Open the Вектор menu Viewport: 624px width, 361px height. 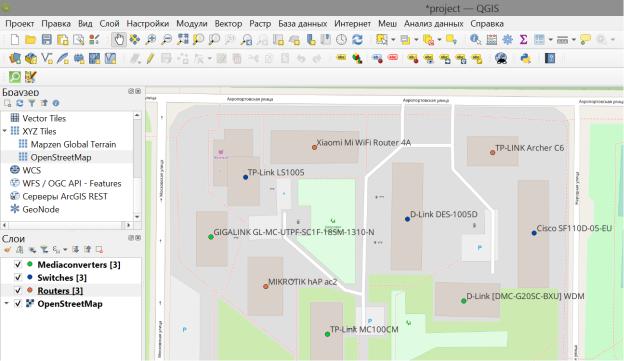point(228,23)
